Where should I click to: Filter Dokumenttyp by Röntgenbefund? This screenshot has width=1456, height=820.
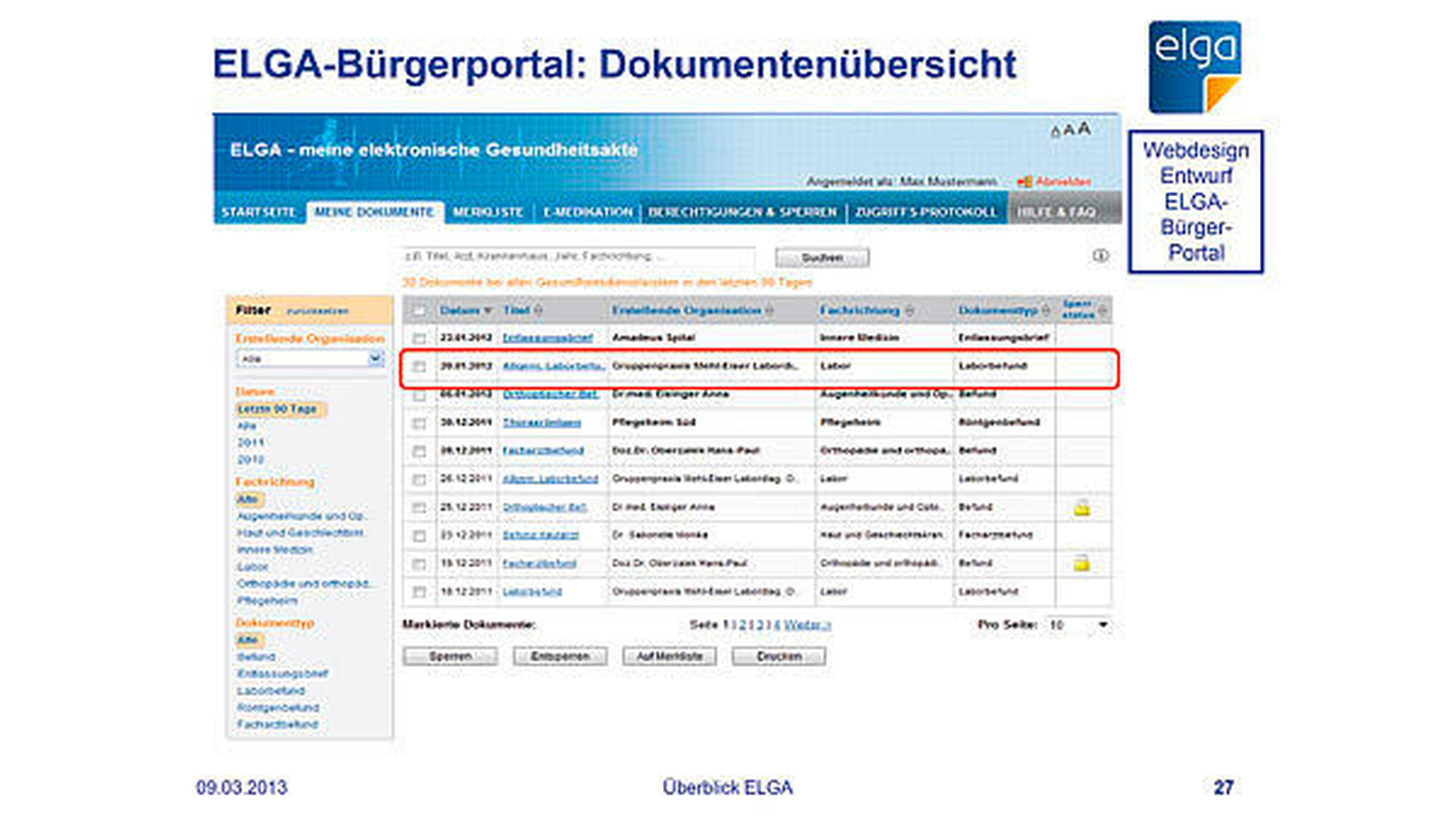[278, 707]
